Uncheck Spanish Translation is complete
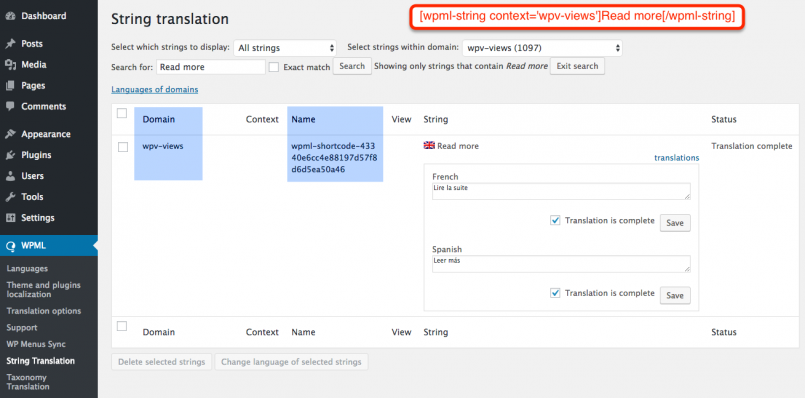This screenshot has width=805, height=398. tap(555, 293)
